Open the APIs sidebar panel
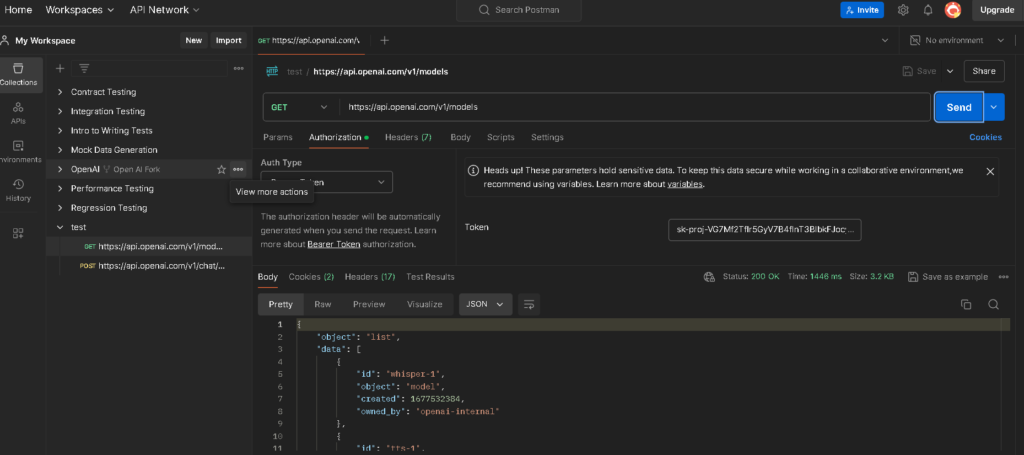 tap(18, 112)
